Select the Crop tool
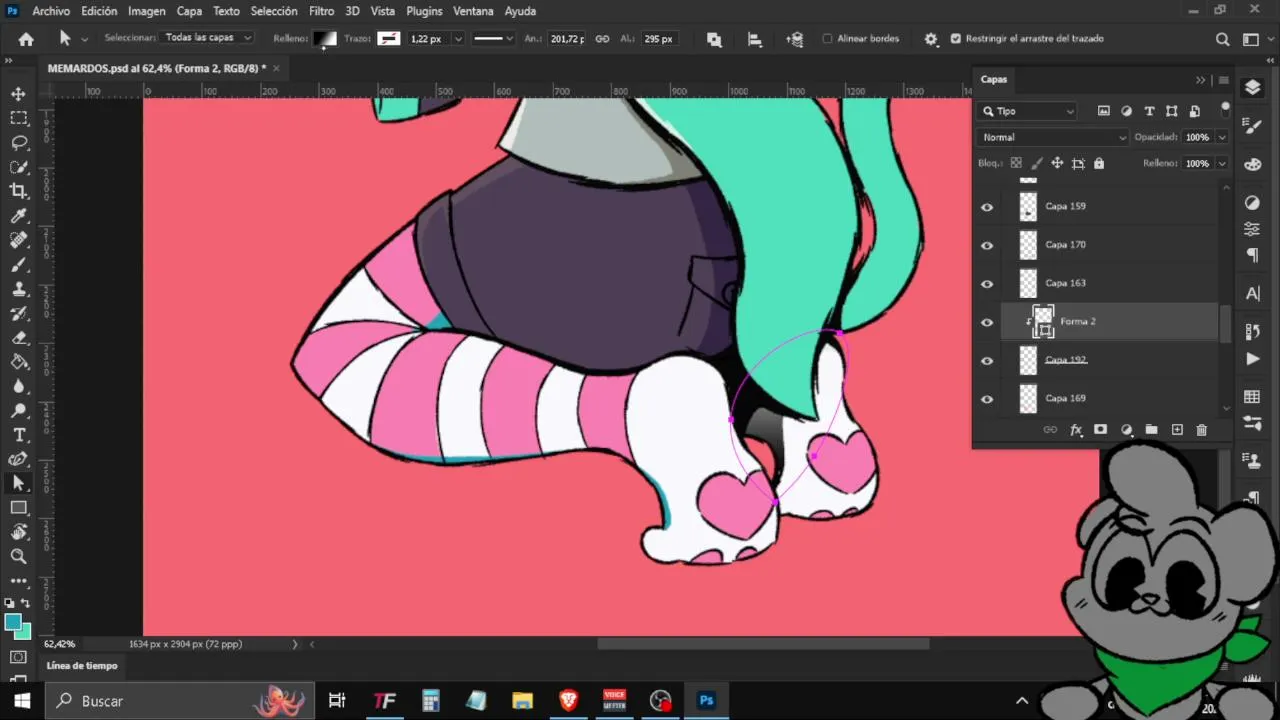The image size is (1280, 720). 18,191
